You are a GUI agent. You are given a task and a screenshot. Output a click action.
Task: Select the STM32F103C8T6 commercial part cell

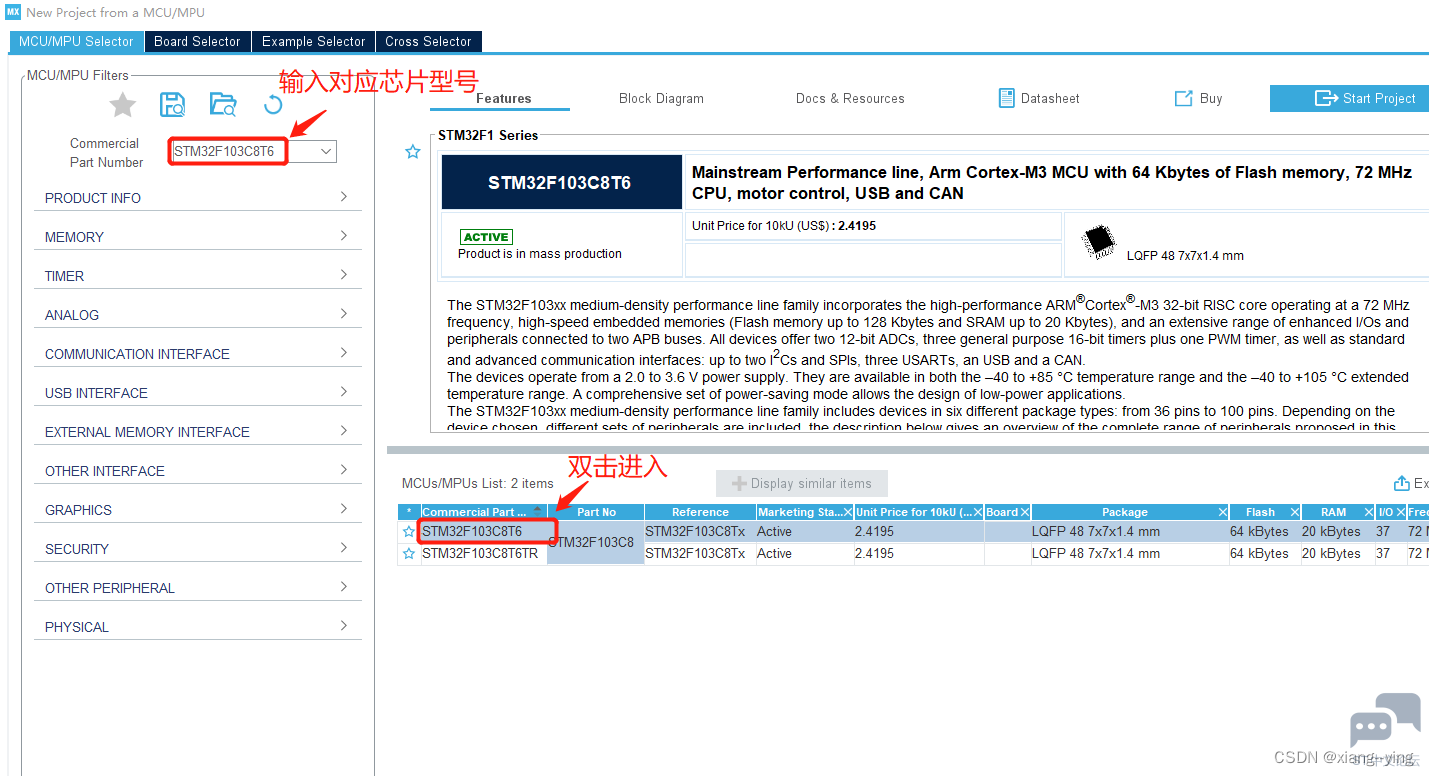[x=485, y=532]
